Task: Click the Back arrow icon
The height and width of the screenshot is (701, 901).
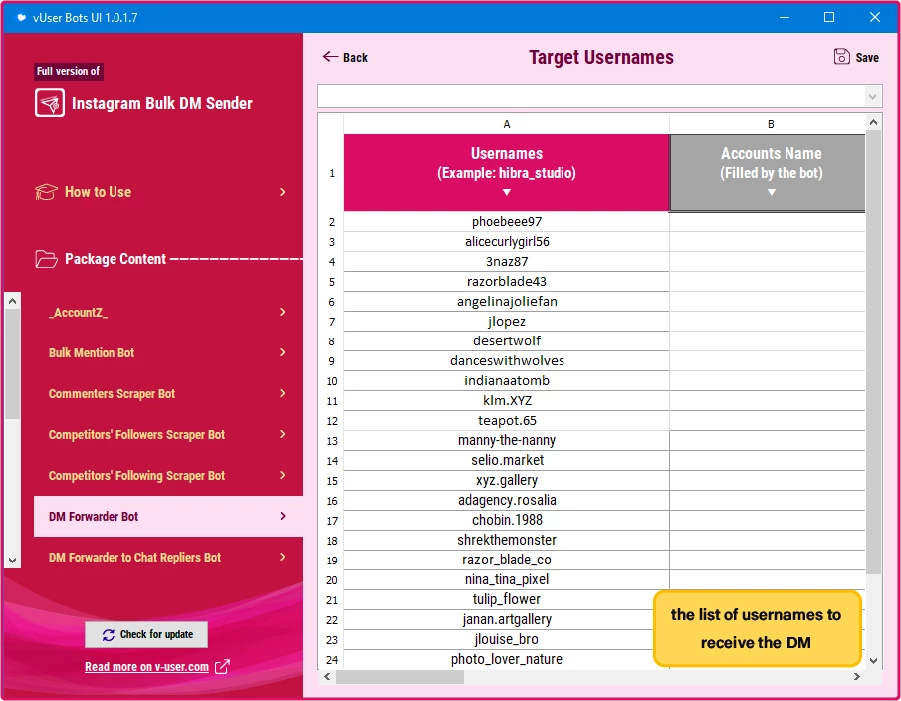Action: pyautogui.click(x=330, y=56)
